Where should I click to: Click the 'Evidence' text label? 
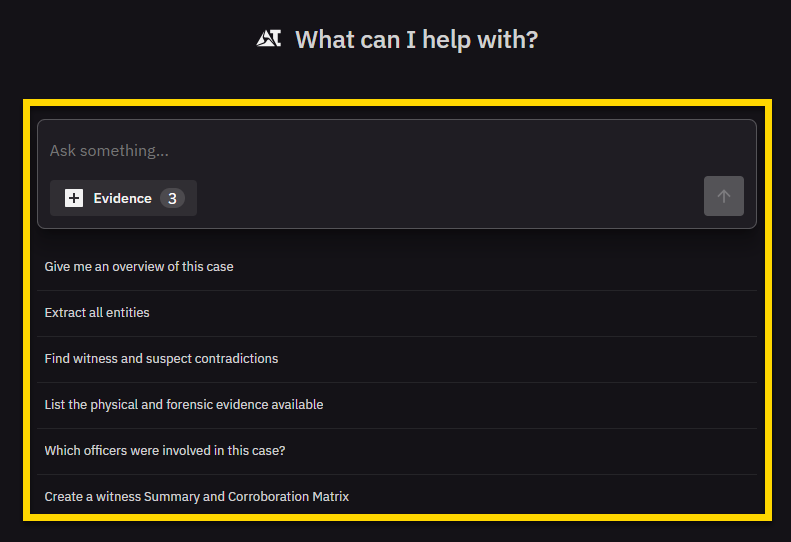point(122,198)
